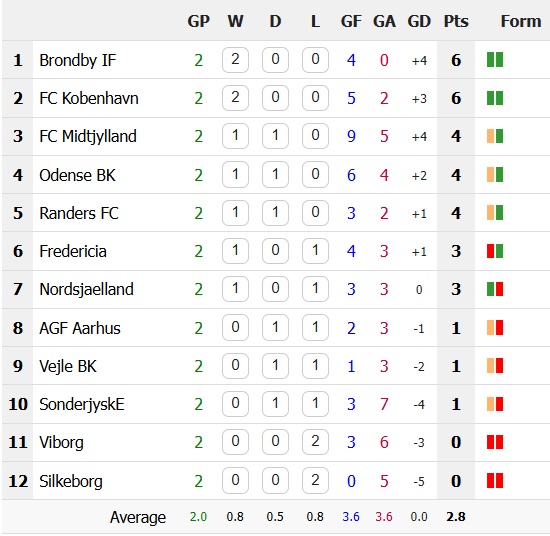Click Viborg losses box showing 2
Screen dimensions: 550x536
click(315, 442)
